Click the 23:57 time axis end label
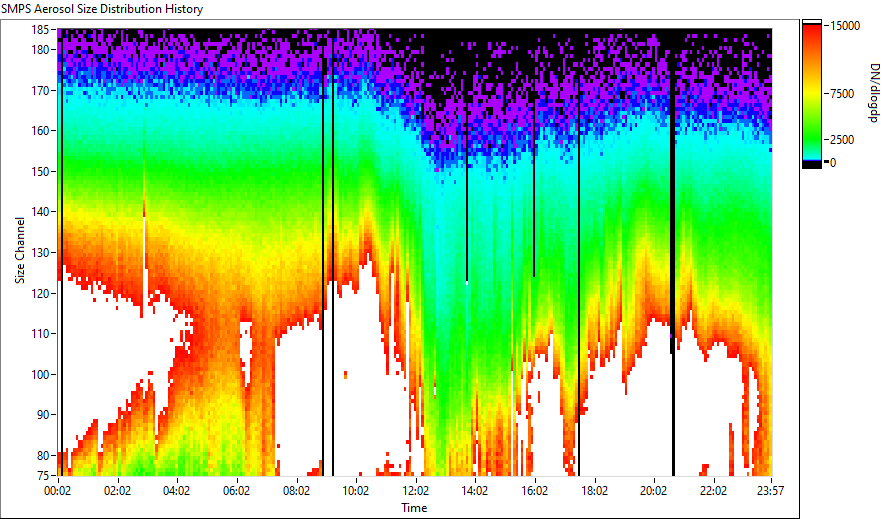The height and width of the screenshot is (519, 884). coord(770,491)
